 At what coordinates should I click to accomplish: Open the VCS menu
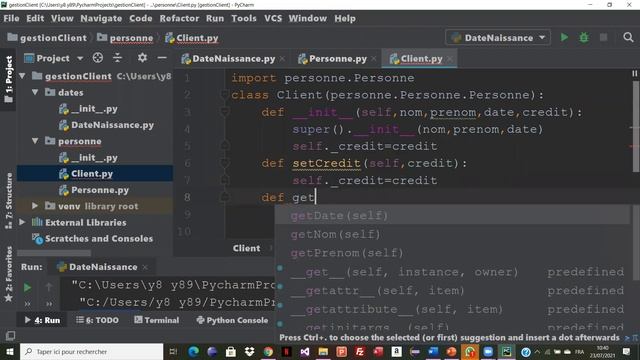coord(273,18)
